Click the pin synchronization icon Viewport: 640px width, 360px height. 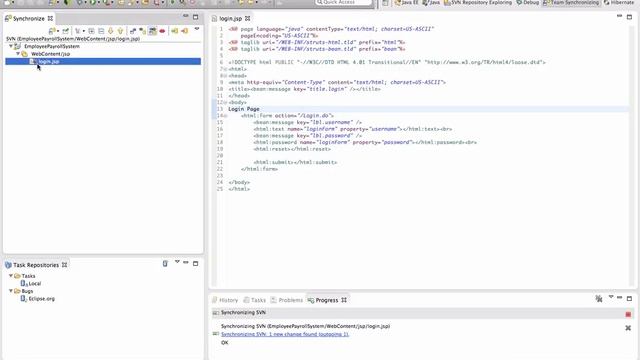pyautogui.click(x=66, y=31)
